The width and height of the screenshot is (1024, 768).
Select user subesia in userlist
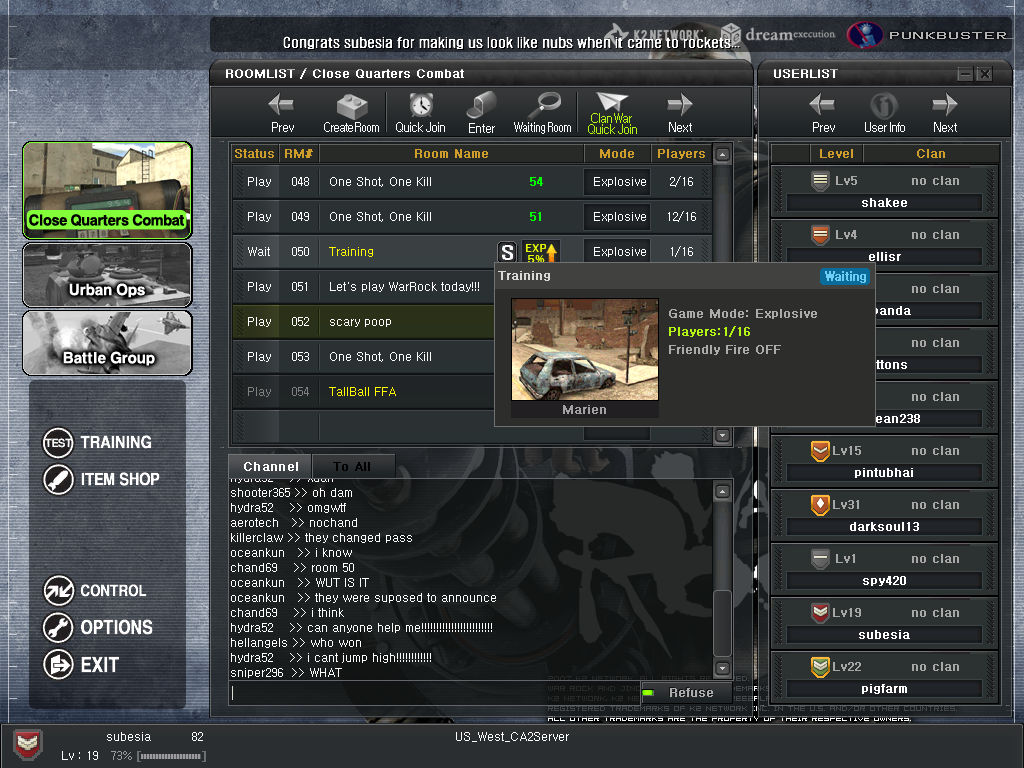tap(884, 624)
